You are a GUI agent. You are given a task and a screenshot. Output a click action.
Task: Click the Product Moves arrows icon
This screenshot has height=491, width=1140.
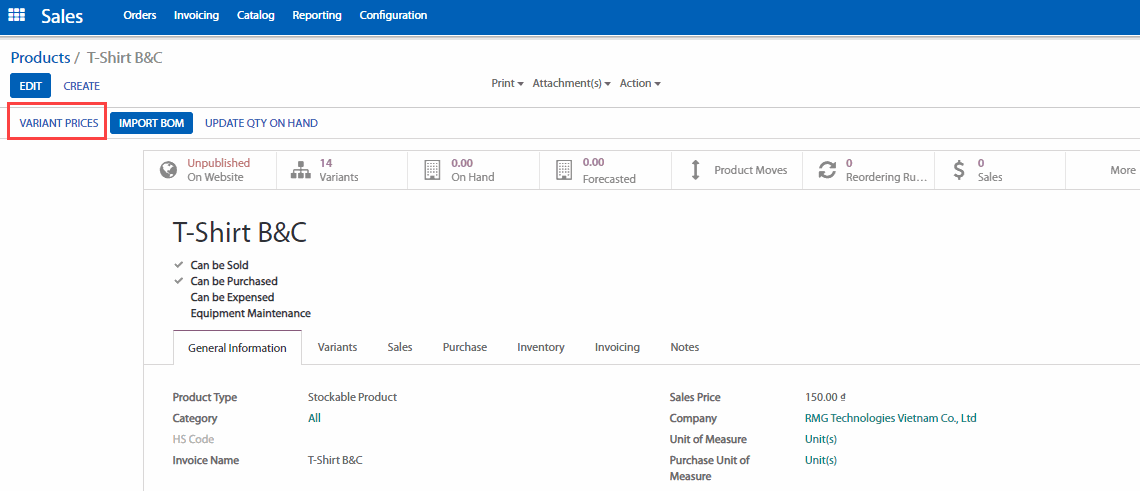click(x=696, y=170)
